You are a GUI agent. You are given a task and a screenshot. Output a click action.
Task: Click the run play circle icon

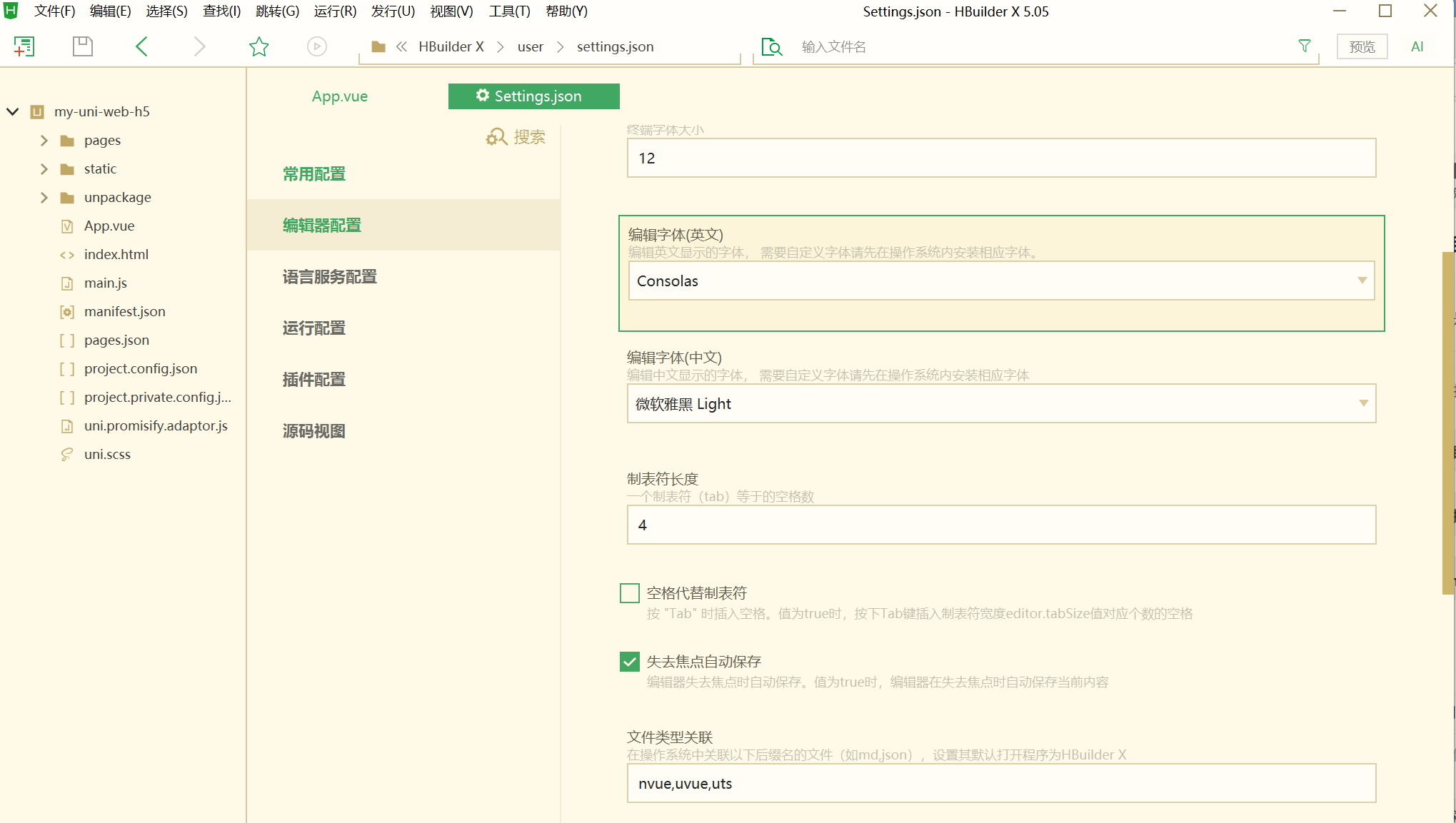317,47
